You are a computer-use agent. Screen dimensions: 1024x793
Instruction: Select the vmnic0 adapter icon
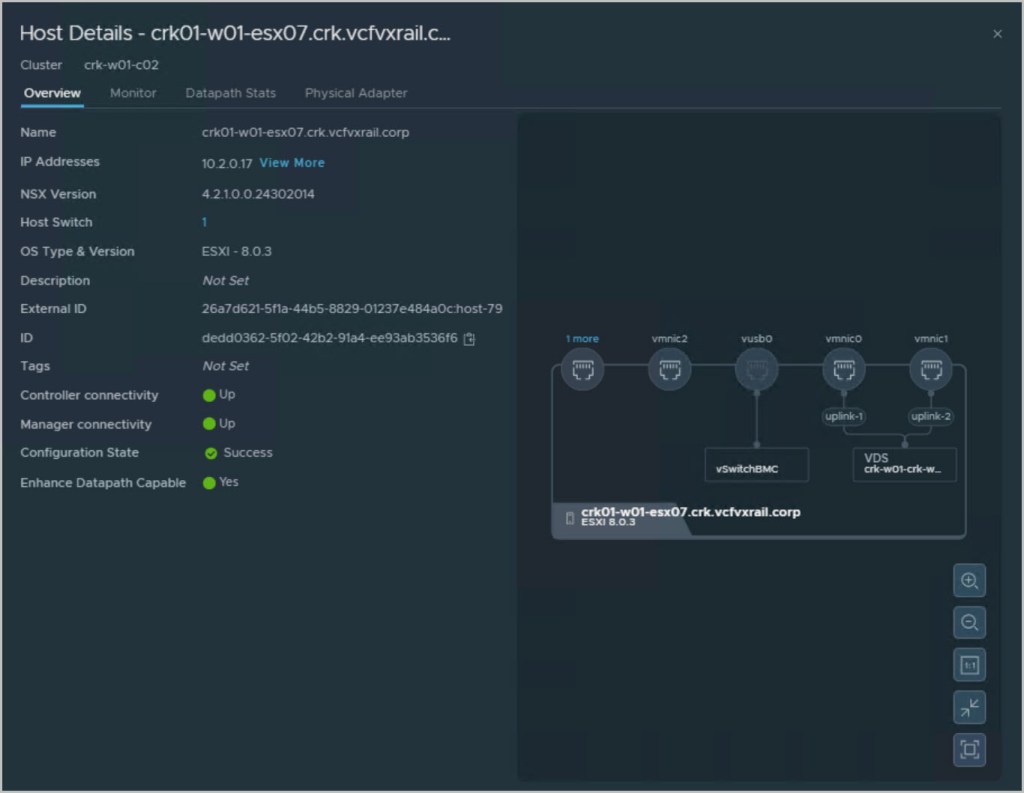click(843, 370)
